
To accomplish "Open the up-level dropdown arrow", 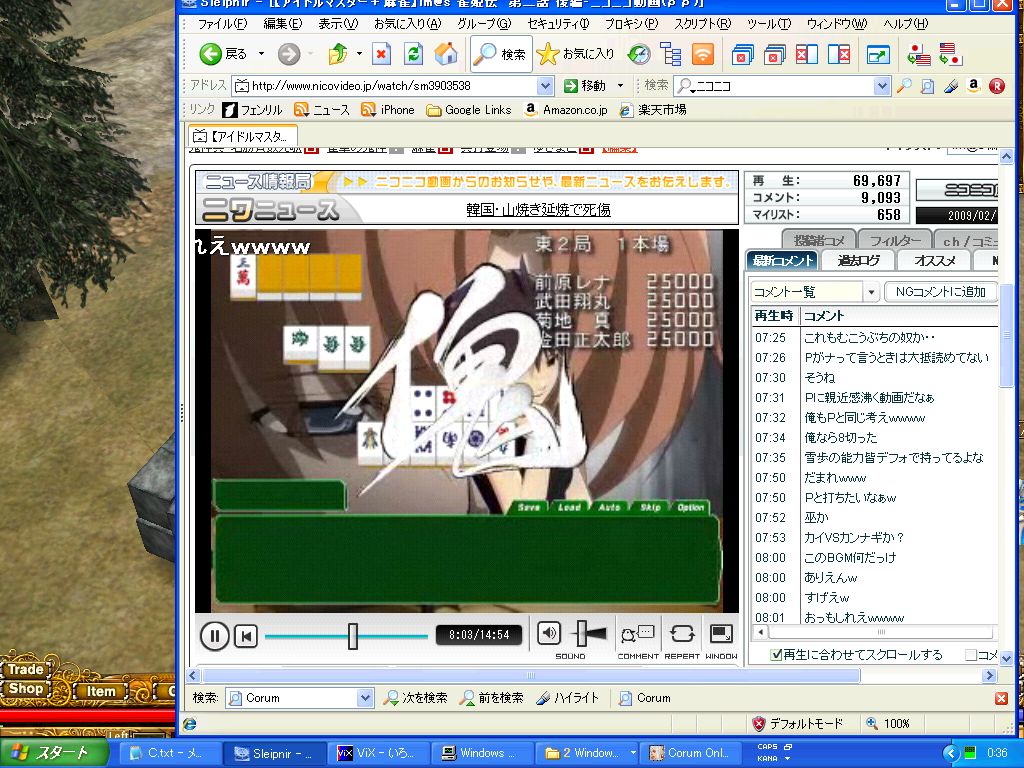I will [x=359, y=54].
